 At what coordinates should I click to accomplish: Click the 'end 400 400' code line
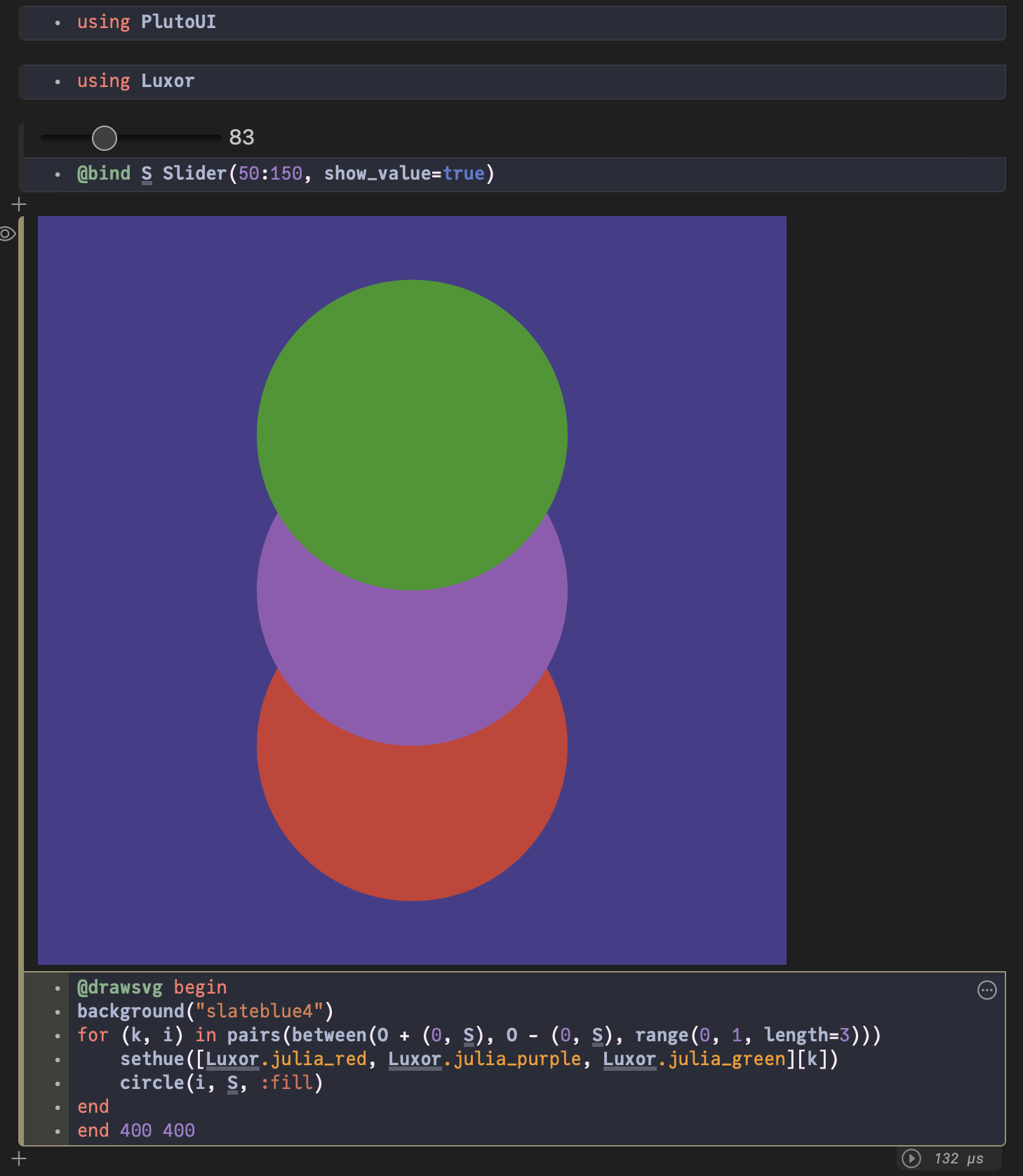(136, 1130)
